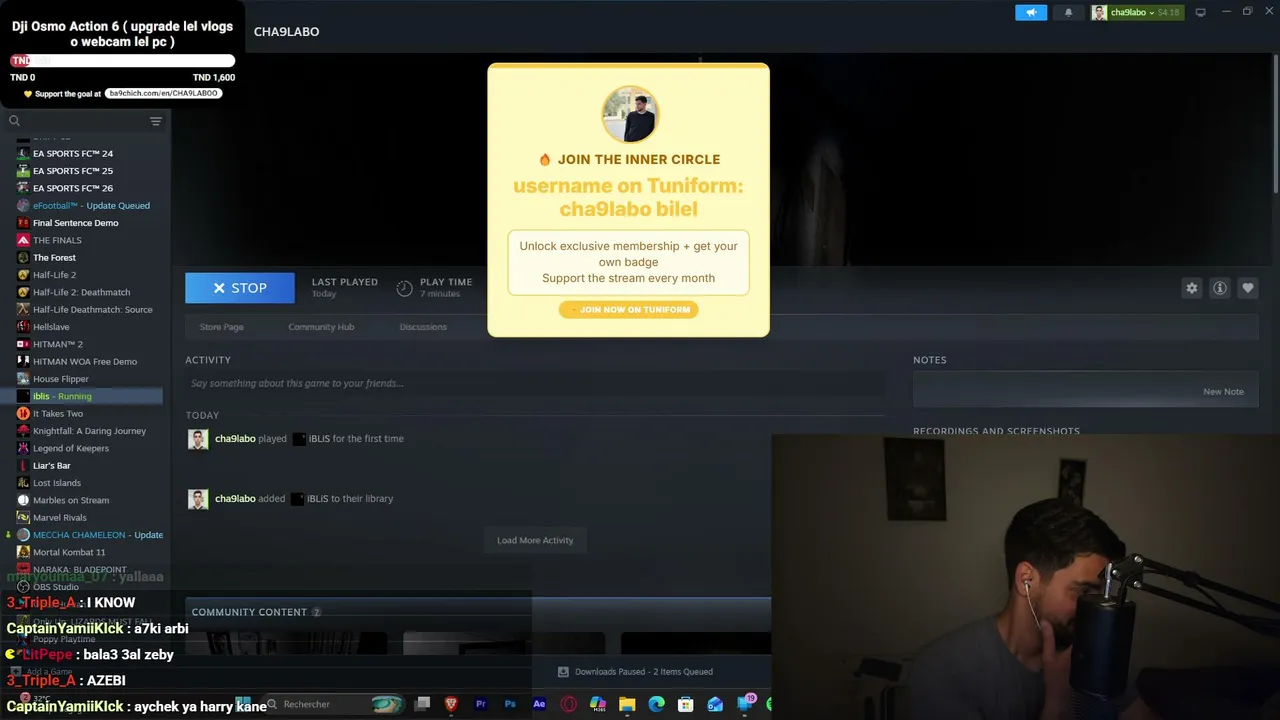This screenshot has width=1280, height=720.
Task: Select The Forest in game list
Action: pos(54,258)
